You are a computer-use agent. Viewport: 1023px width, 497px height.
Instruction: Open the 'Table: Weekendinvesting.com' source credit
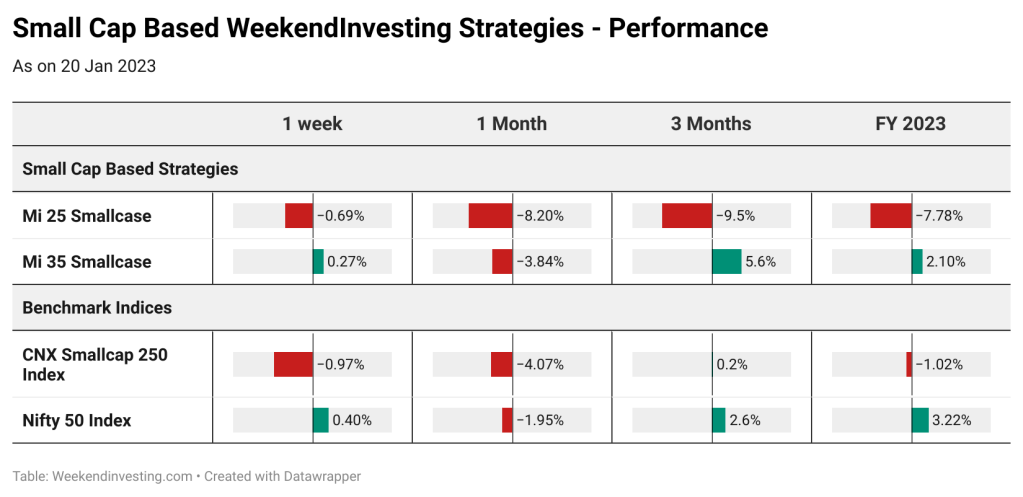[102, 476]
